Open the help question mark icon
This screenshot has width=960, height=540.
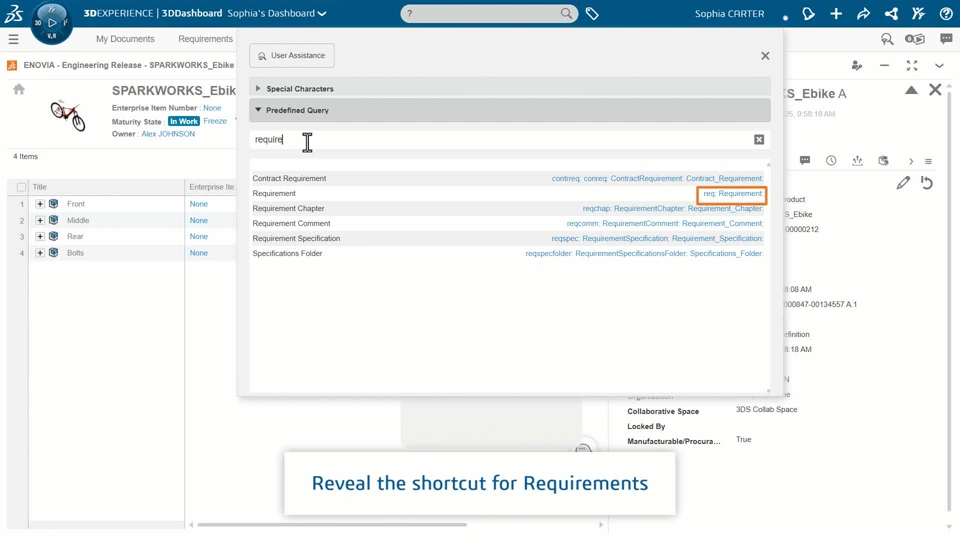coord(946,13)
